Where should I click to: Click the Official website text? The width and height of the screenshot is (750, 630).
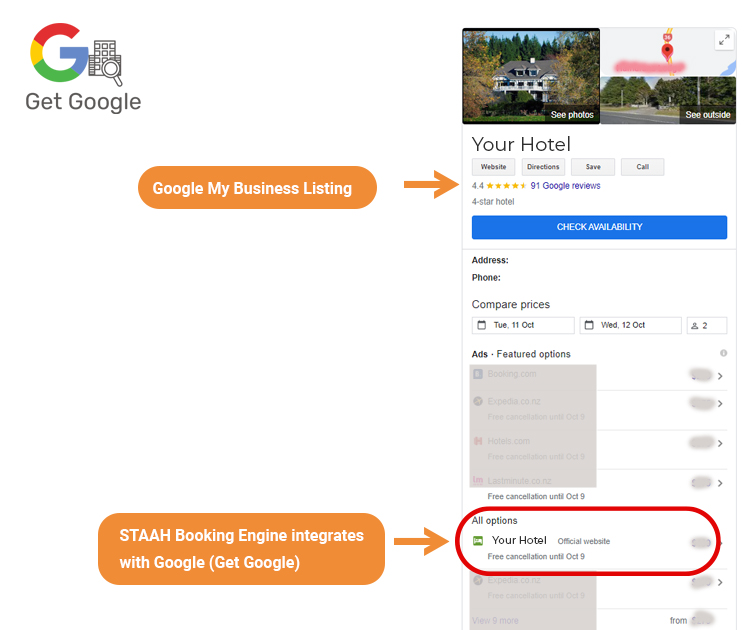click(x=584, y=541)
